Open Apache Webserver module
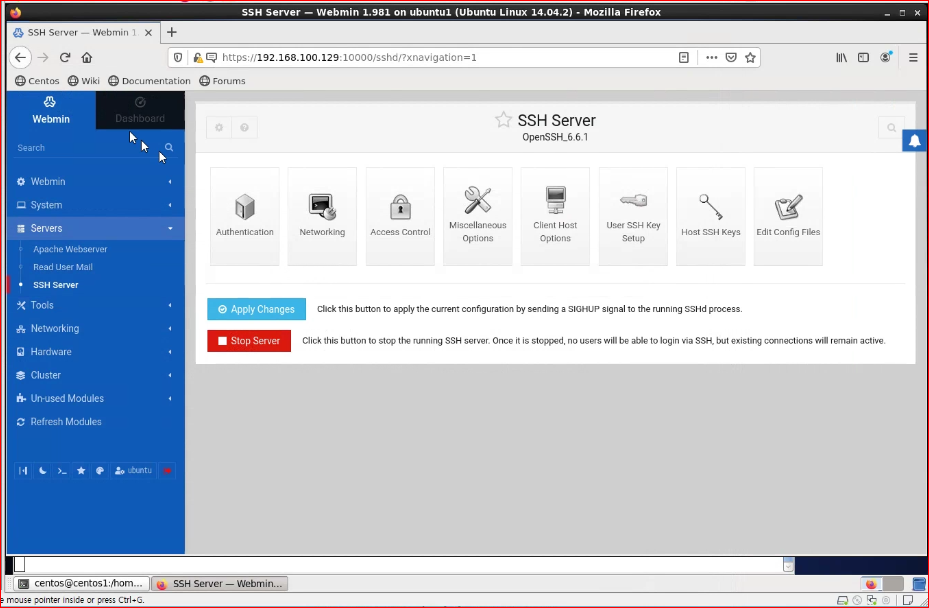The width and height of the screenshot is (929, 608). (x=70, y=249)
